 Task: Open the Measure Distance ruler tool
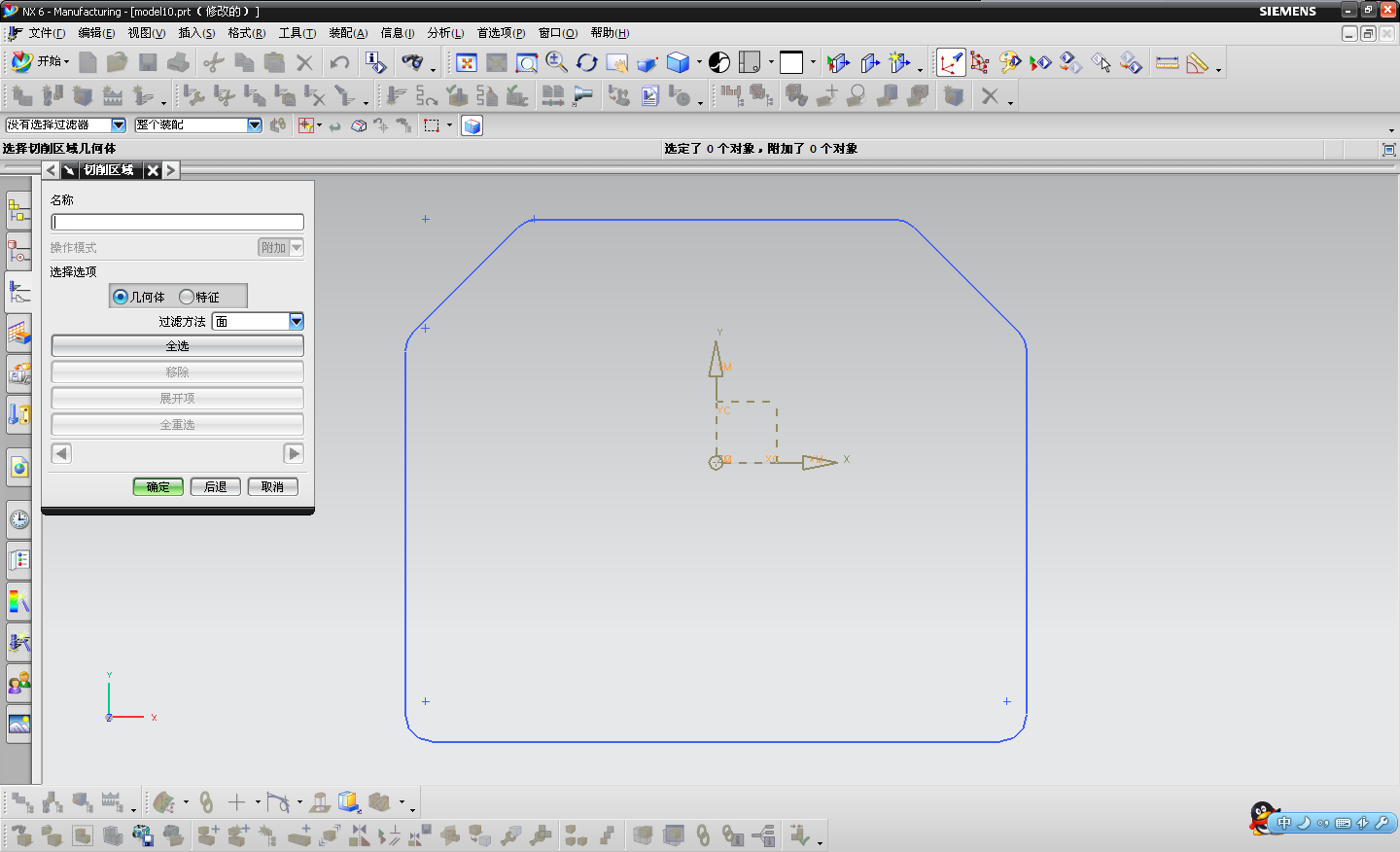tap(1168, 63)
